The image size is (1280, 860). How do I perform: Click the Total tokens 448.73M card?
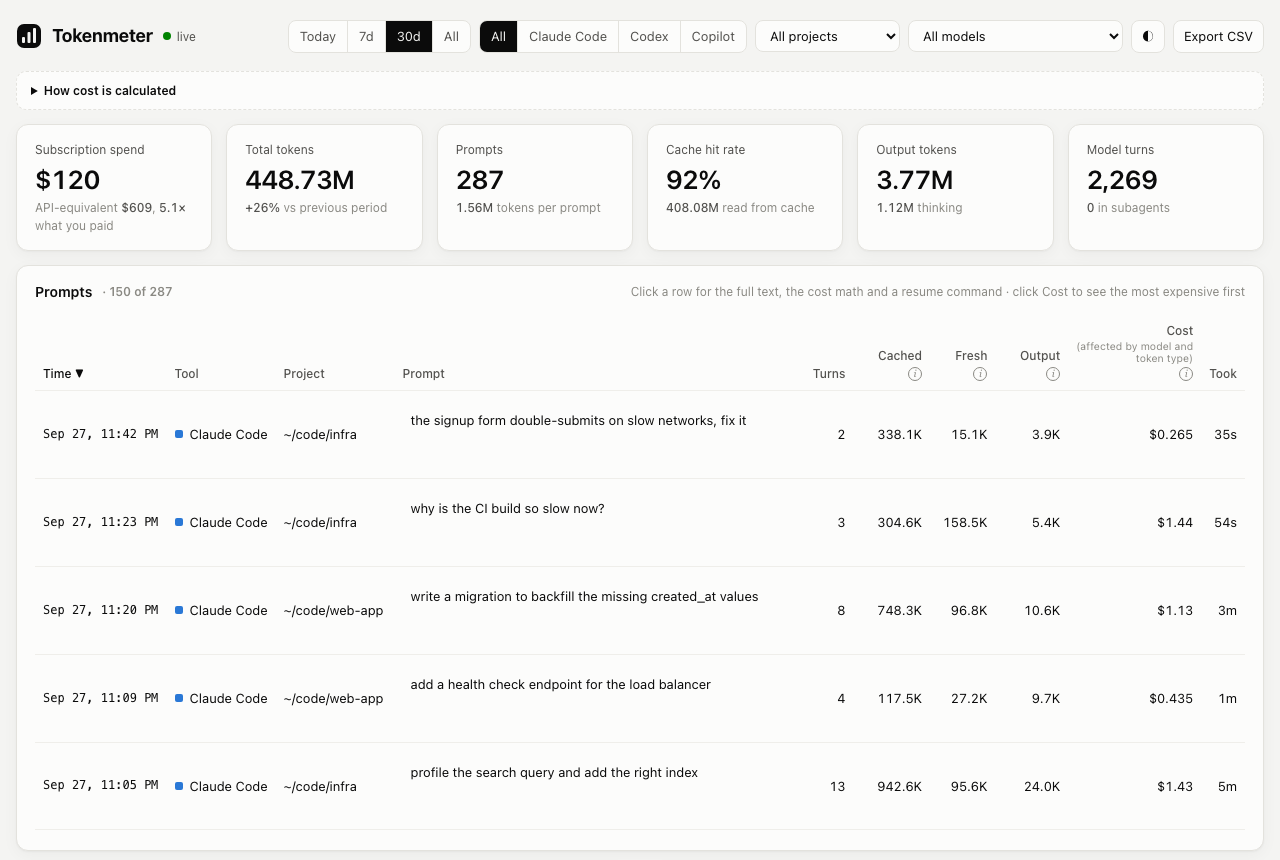point(324,187)
